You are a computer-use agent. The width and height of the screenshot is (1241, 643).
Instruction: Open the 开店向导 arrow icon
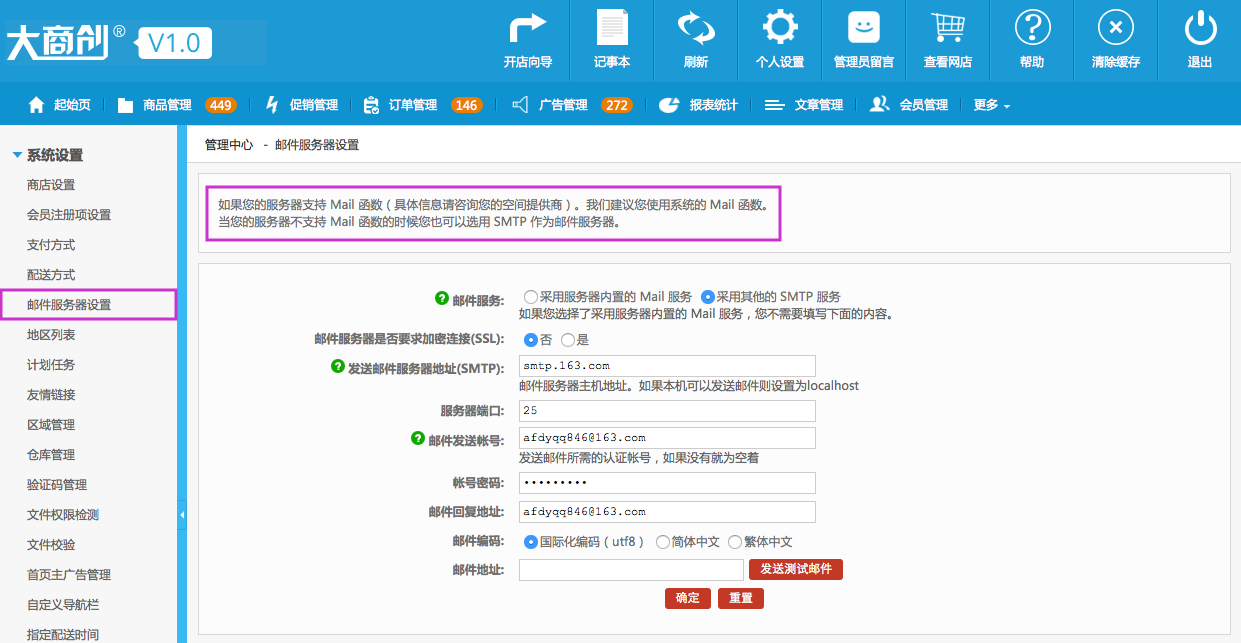[x=528, y=27]
